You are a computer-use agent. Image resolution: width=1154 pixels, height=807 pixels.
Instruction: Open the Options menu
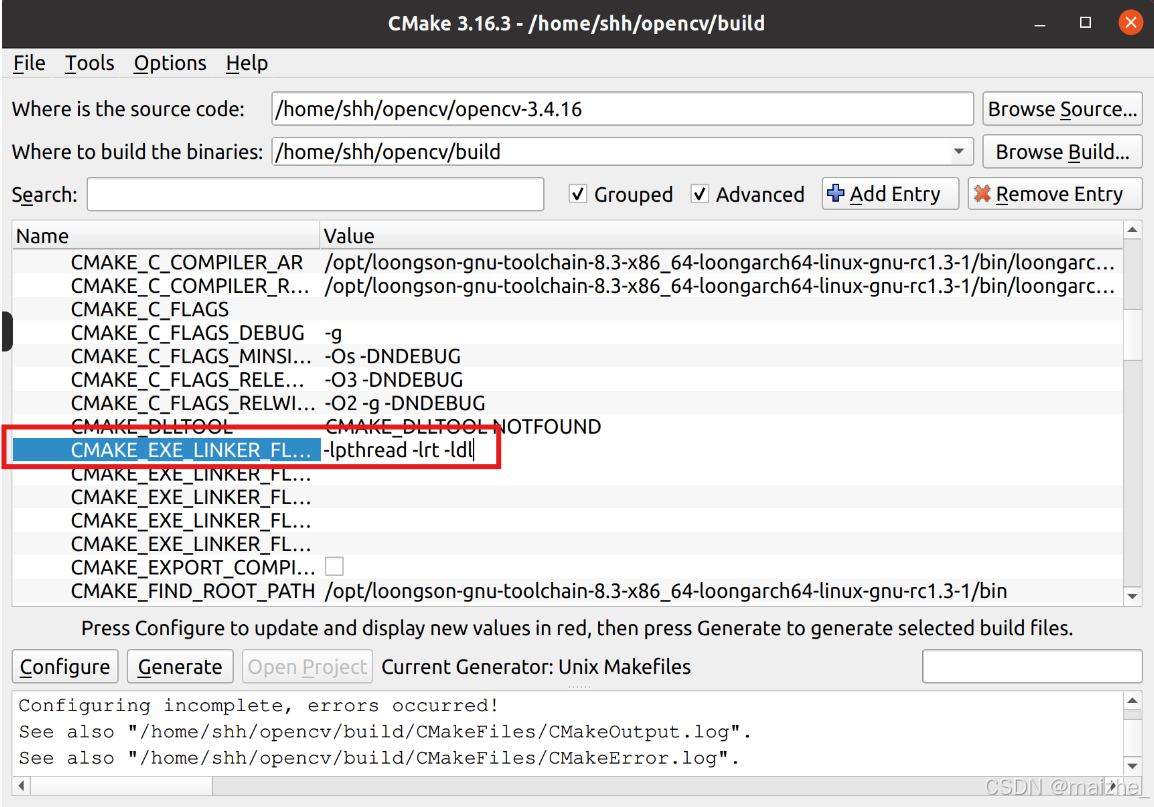point(170,63)
